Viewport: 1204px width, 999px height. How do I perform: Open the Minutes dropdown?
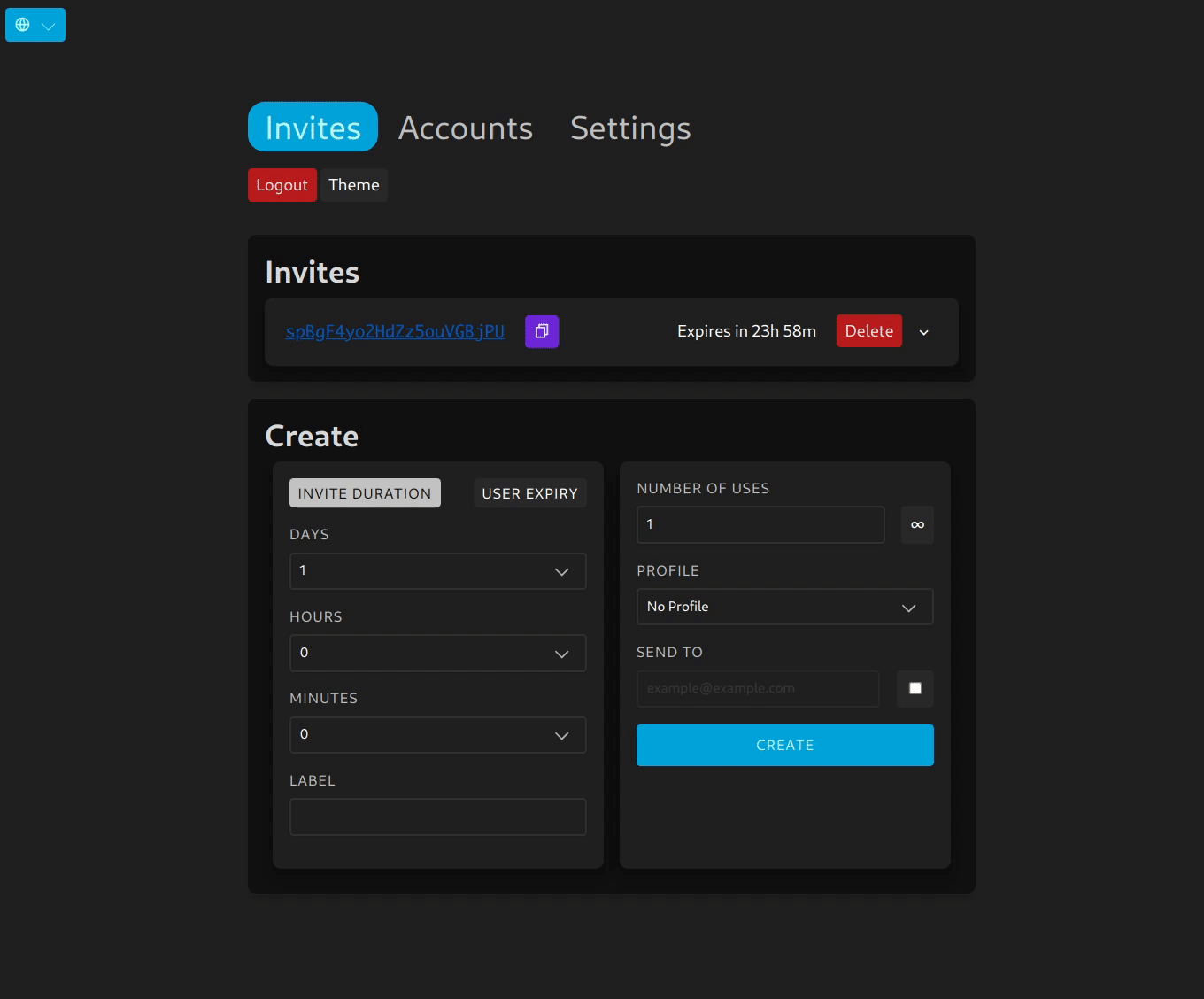(x=437, y=735)
